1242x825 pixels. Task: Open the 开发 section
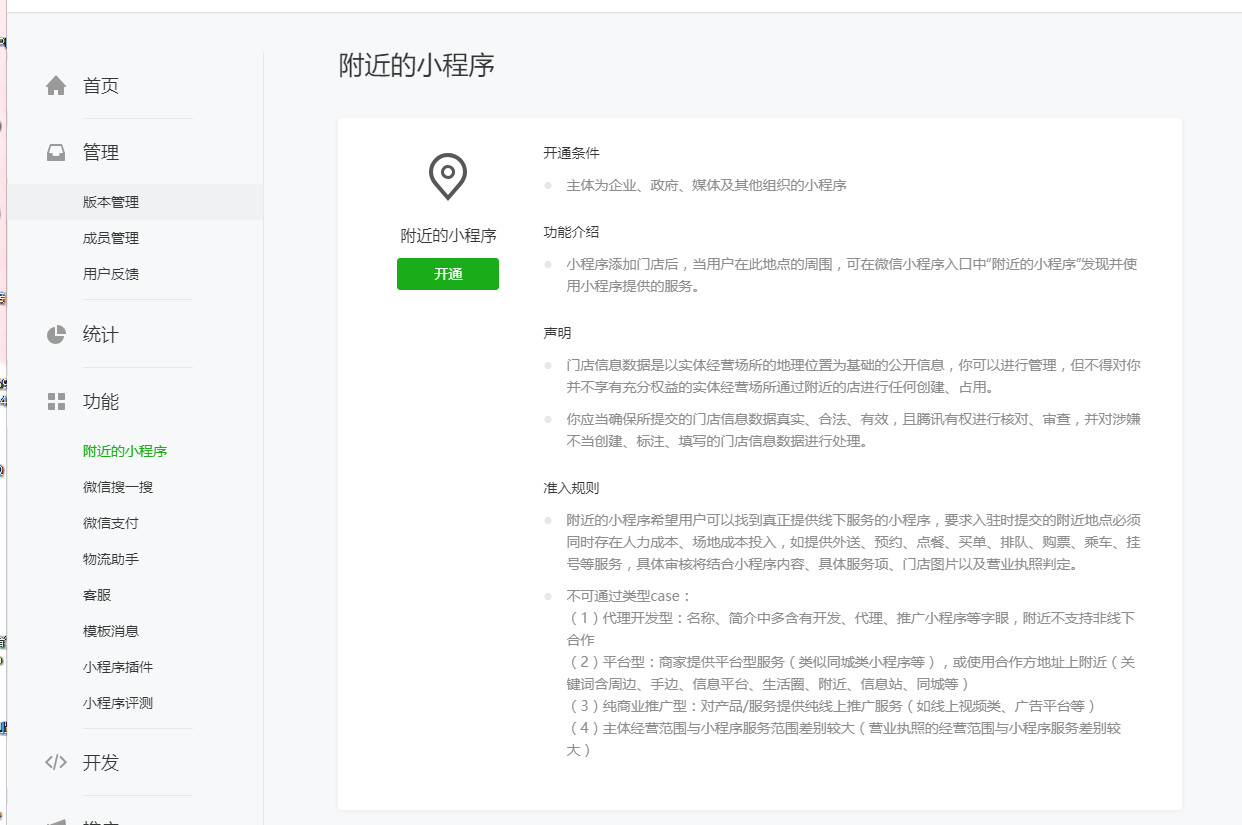101,763
